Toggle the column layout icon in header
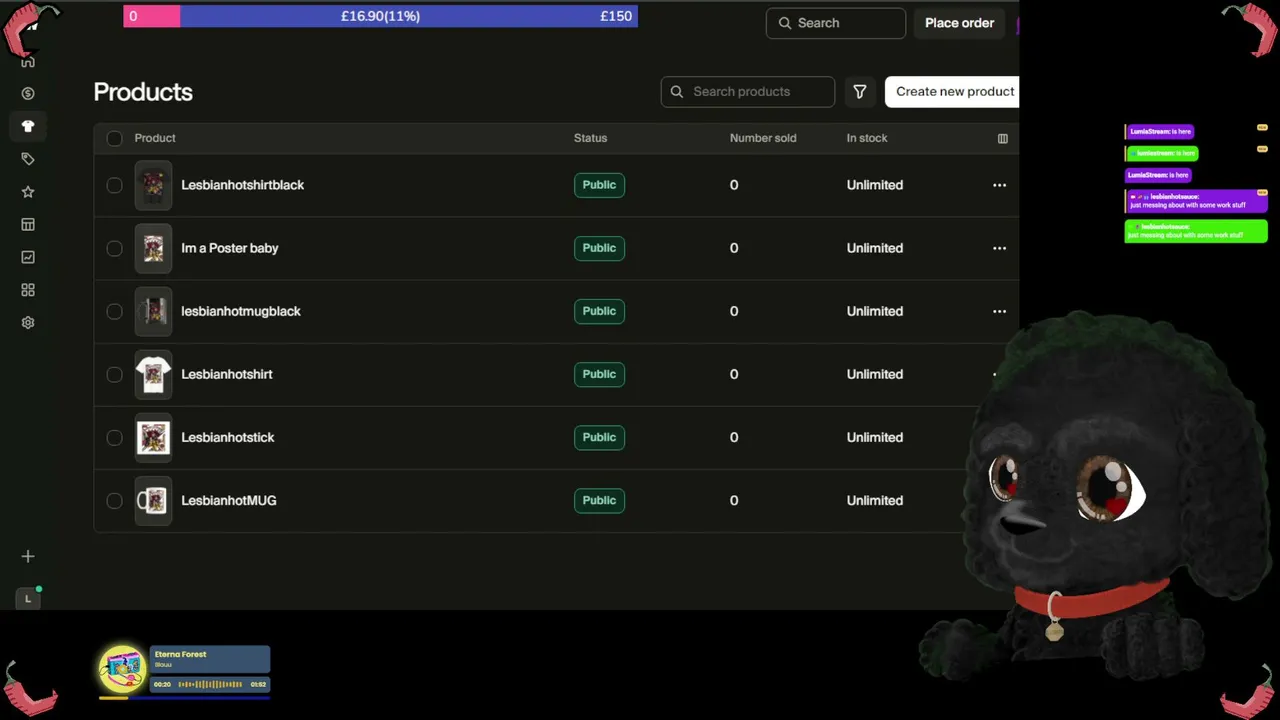Viewport: 1280px width, 720px height. coord(1003,138)
